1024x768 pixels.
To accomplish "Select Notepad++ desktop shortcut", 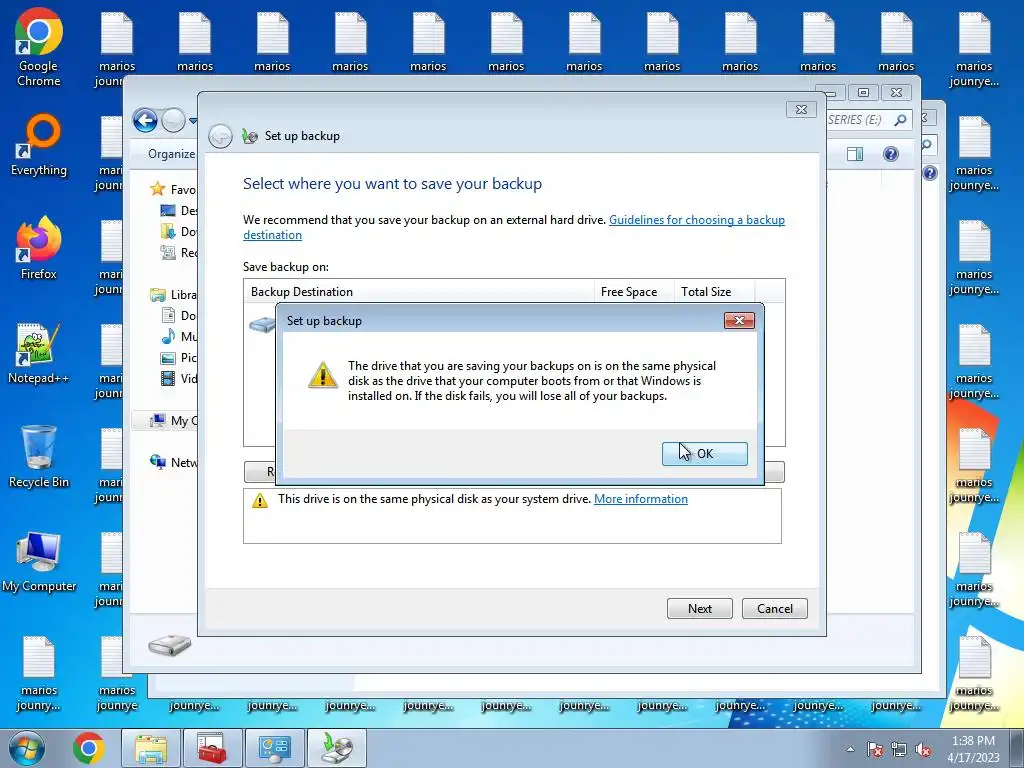I will click(39, 353).
